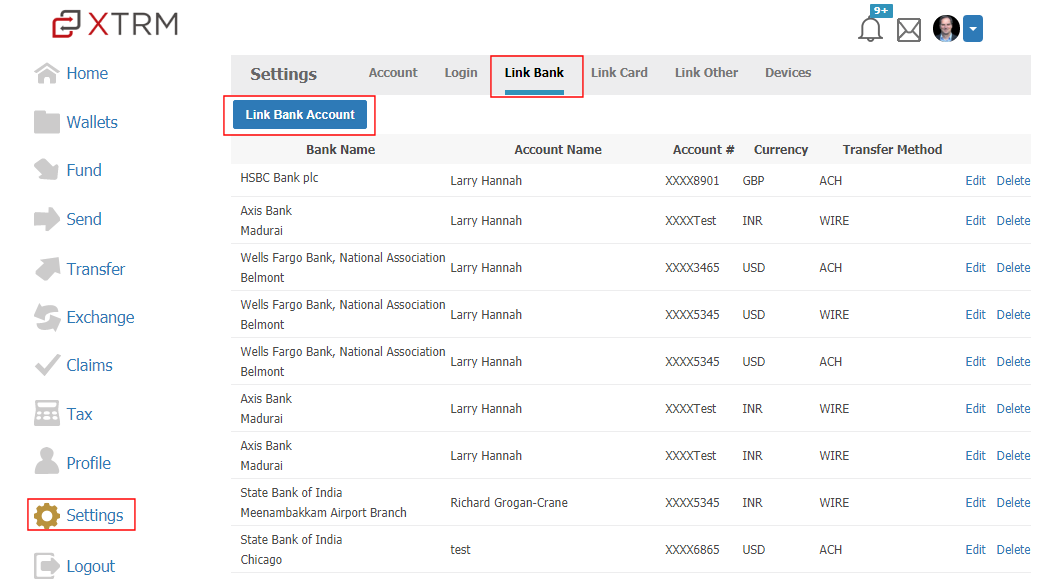This screenshot has height=581, width=1048.
Task: Delete the HSBC Bank plc account
Action: [1013, 181]
